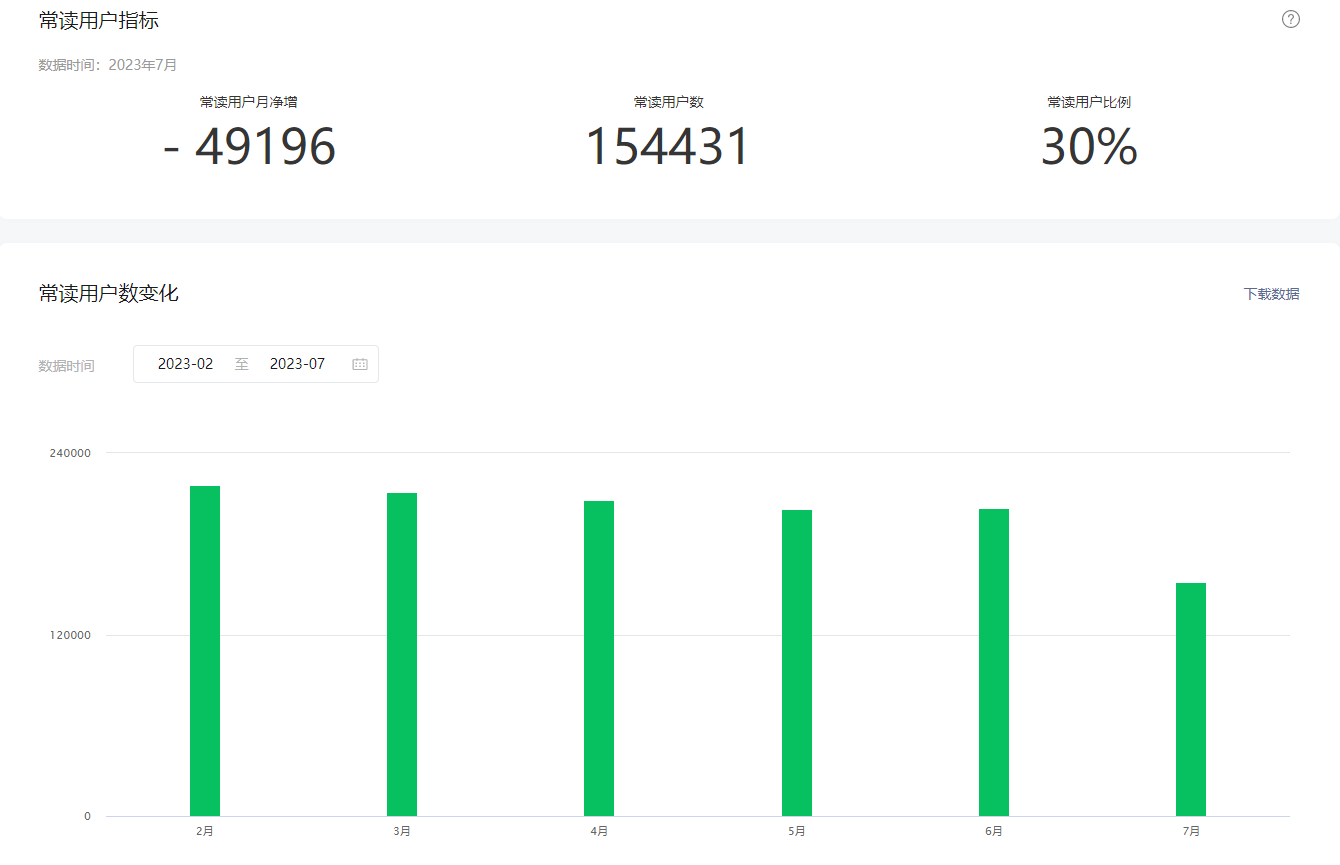Click the green bar for 4月
The image size is (1340, 865).
click(599, 659)
